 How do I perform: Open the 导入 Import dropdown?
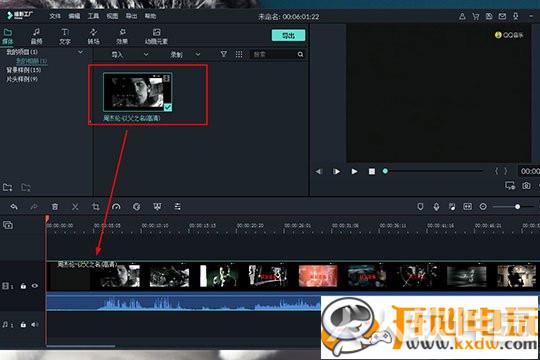pos(129,54)
